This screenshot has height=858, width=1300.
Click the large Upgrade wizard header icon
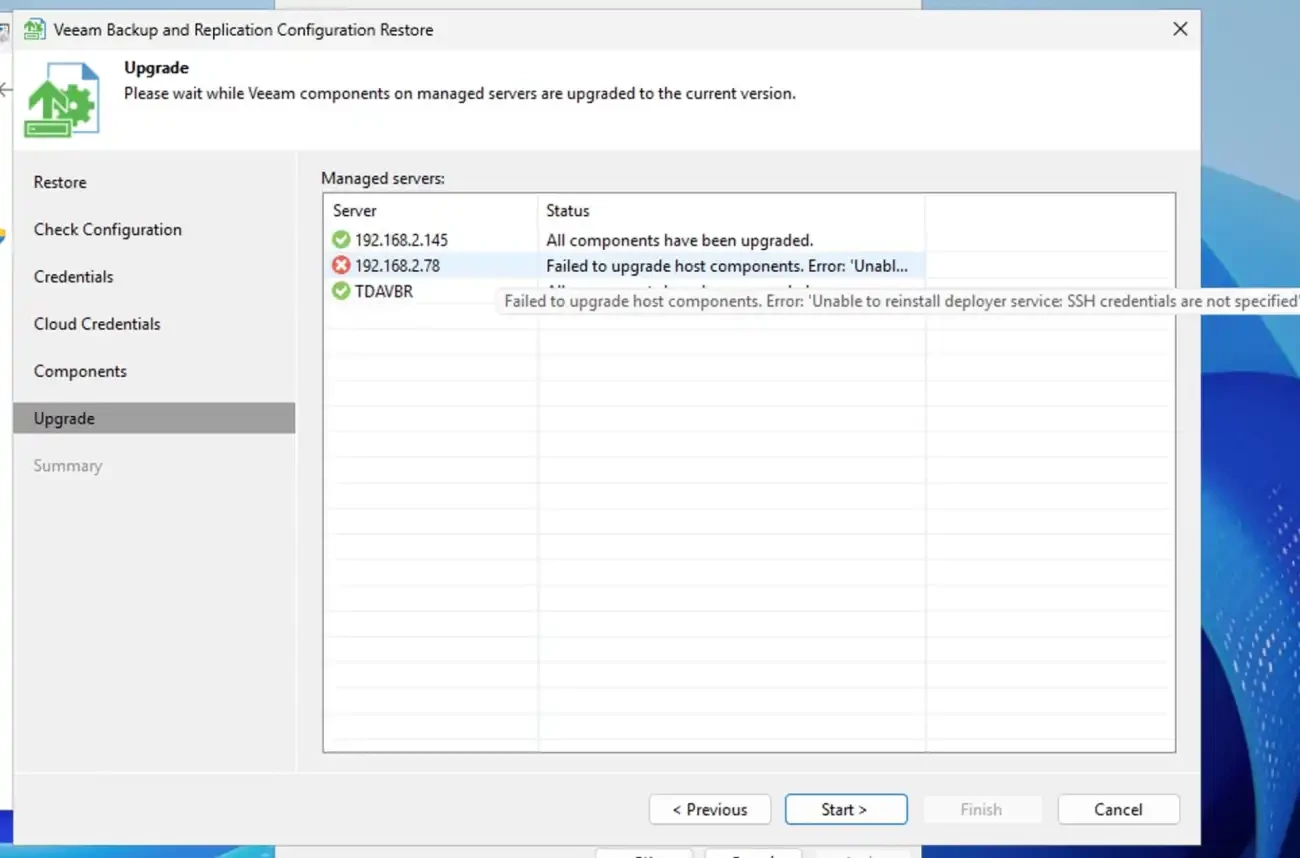pyautogui.click(x=62, y=100)
